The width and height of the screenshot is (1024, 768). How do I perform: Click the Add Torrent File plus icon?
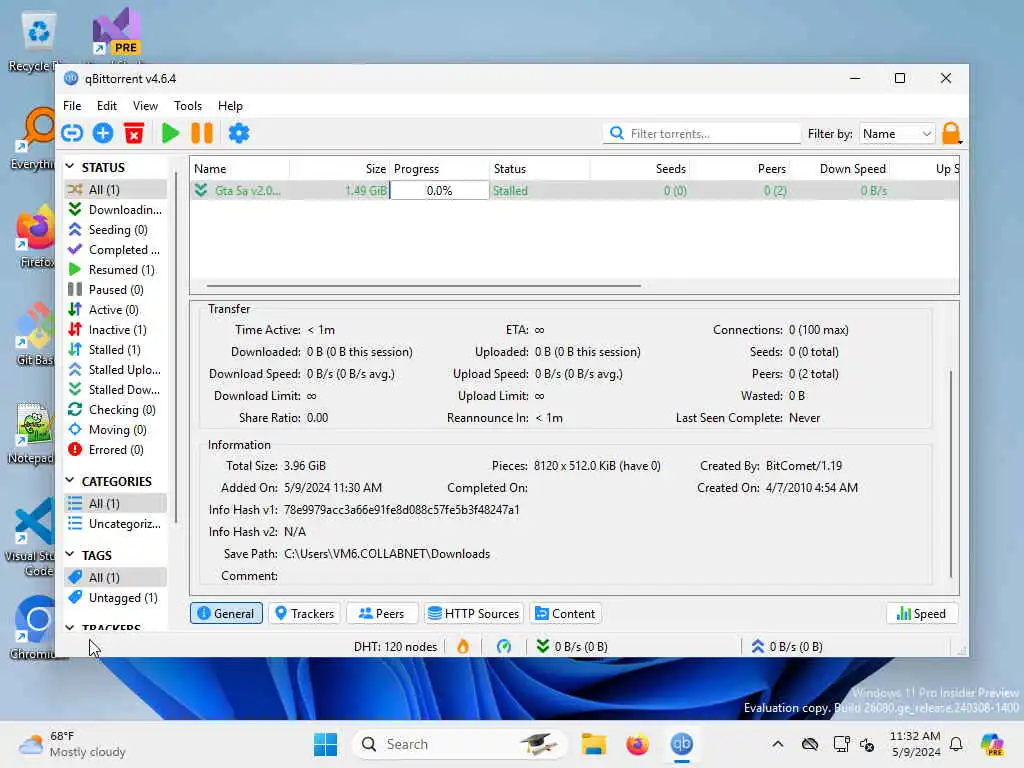point(103,133)
